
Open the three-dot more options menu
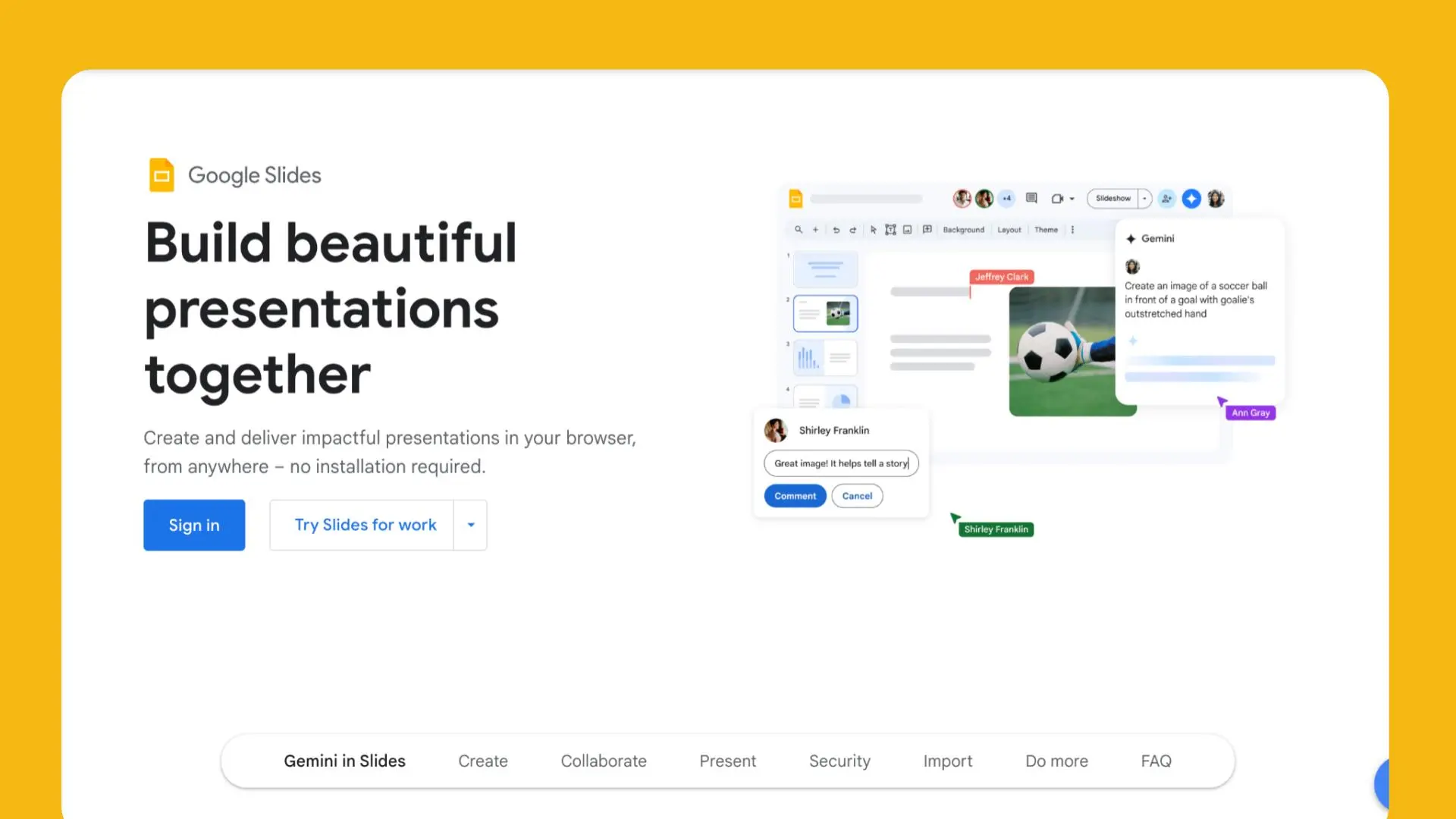1072,230
